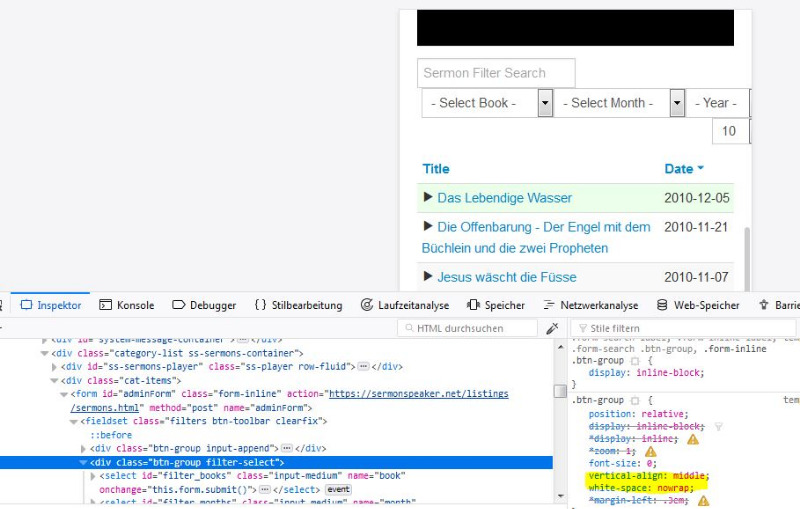Click the date 2010-12-05
Viewport: 800px width, 509px height.
(x=696, y=198)
